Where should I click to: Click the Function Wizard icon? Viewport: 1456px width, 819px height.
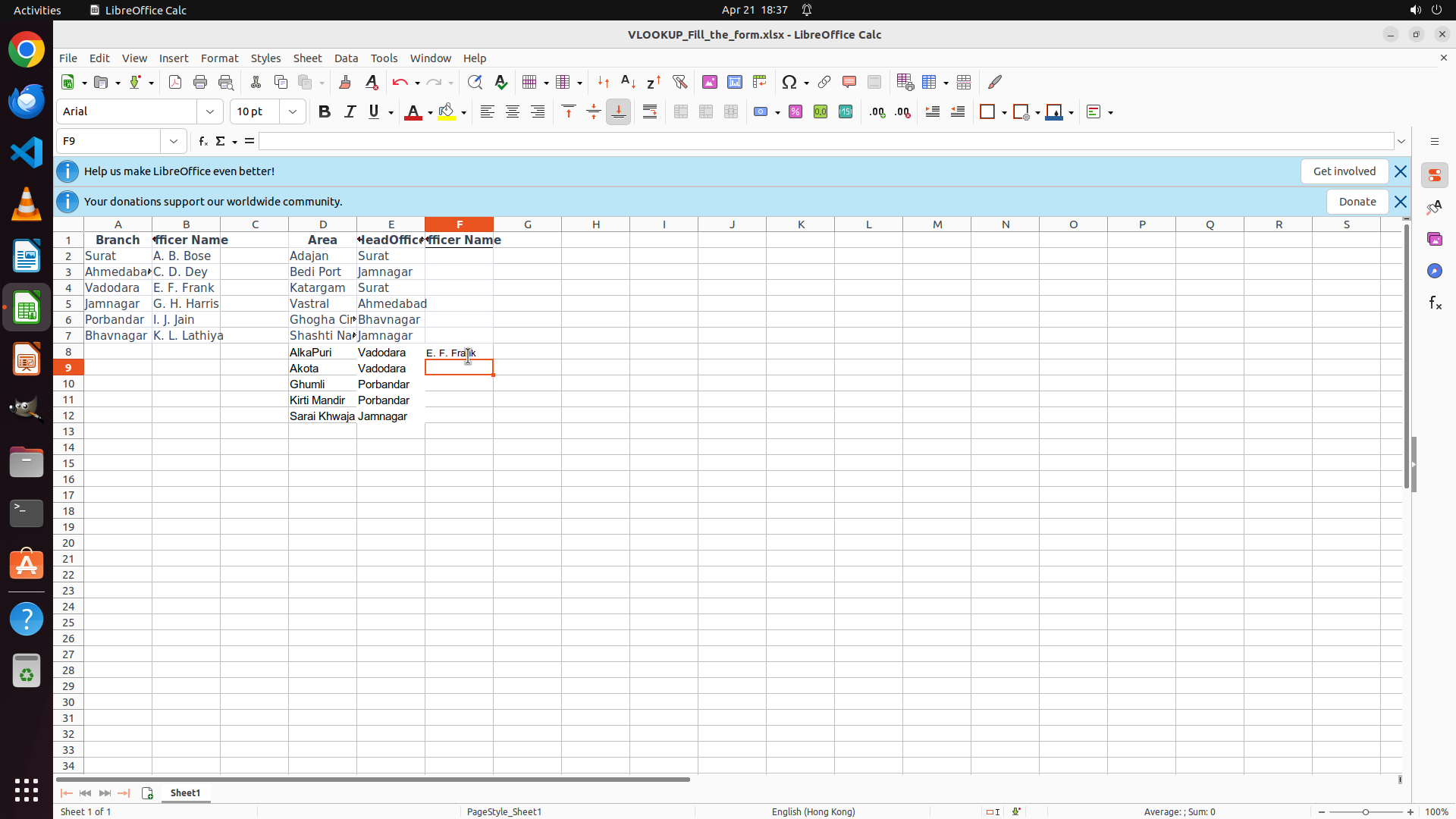click(202, 141)
